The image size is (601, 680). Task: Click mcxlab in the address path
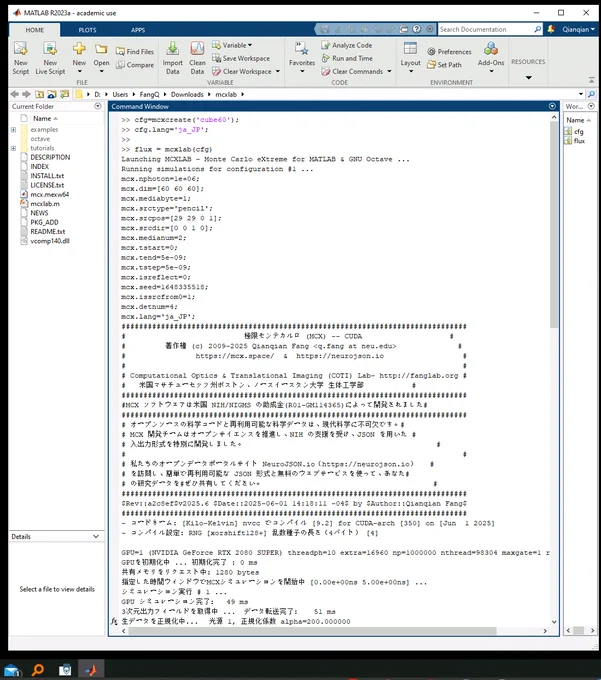click(x=226, y=94)
